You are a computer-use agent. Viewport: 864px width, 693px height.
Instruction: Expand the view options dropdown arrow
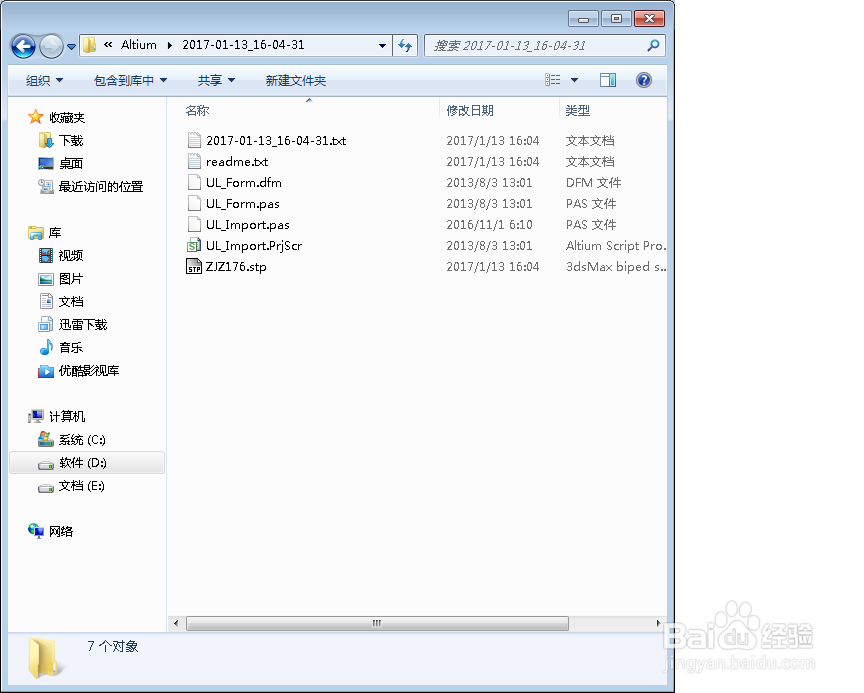[575, 80]
